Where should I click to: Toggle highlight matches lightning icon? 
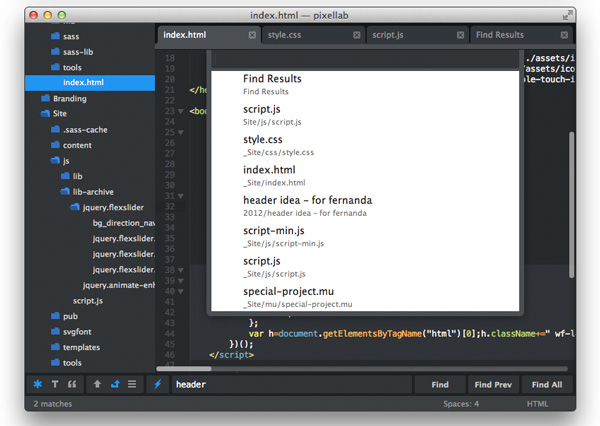point(158,384)
